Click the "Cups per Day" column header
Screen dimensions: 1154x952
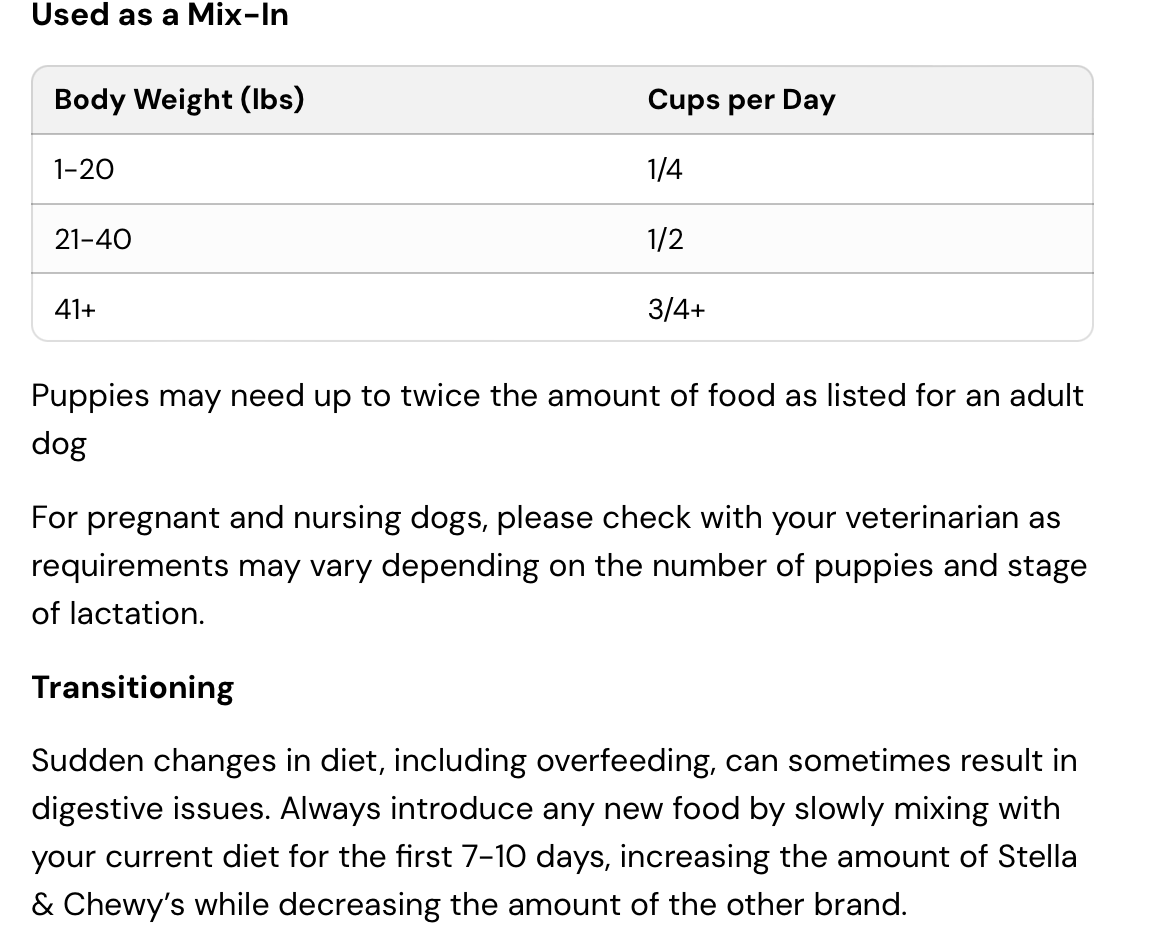coord(741,100)
